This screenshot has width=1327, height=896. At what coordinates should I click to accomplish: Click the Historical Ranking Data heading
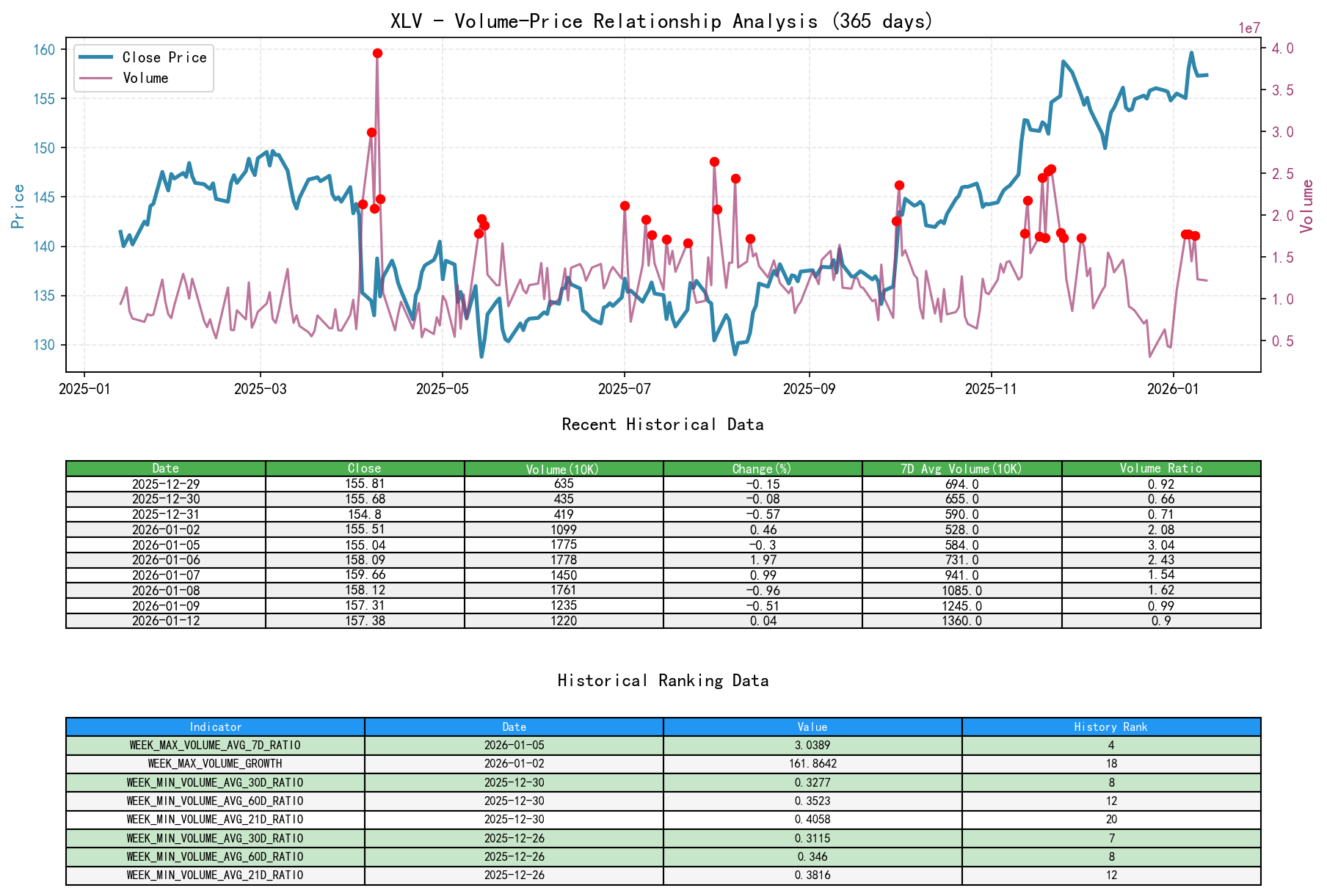(663, 680)
